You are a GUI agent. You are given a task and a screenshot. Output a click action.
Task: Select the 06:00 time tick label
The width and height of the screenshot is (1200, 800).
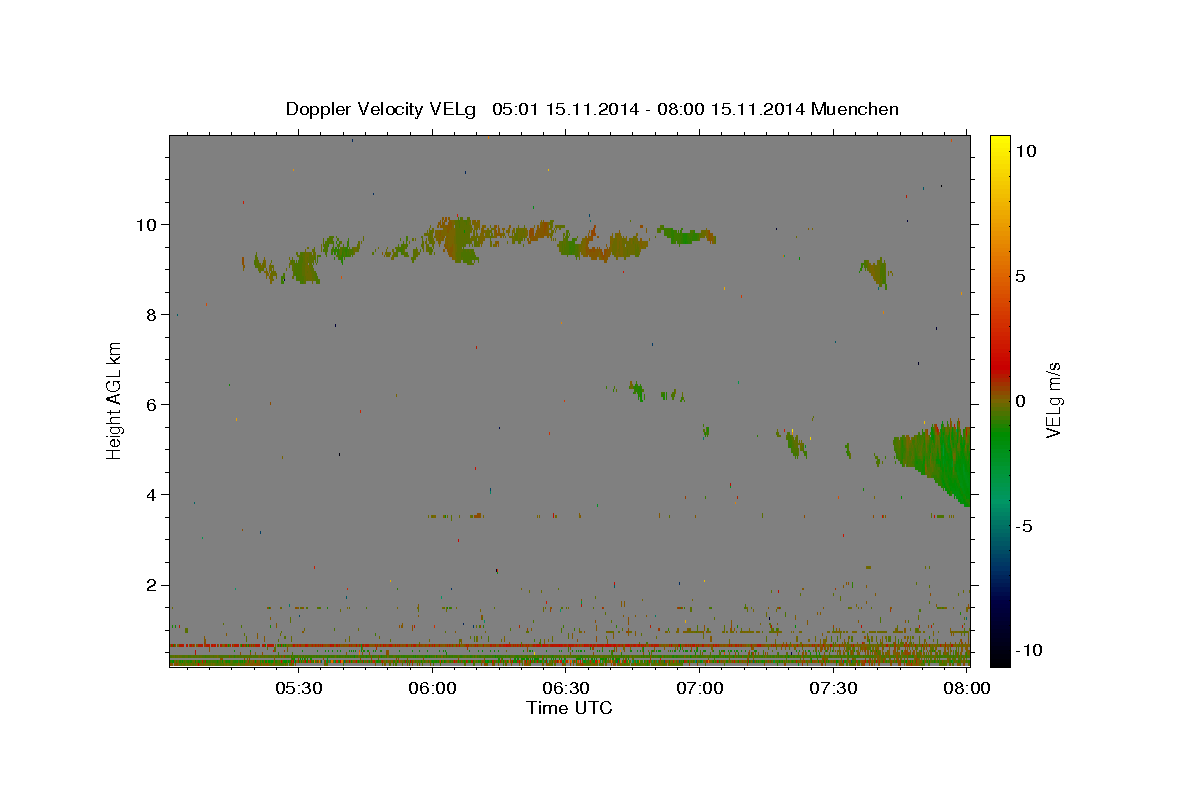[433, 688]
